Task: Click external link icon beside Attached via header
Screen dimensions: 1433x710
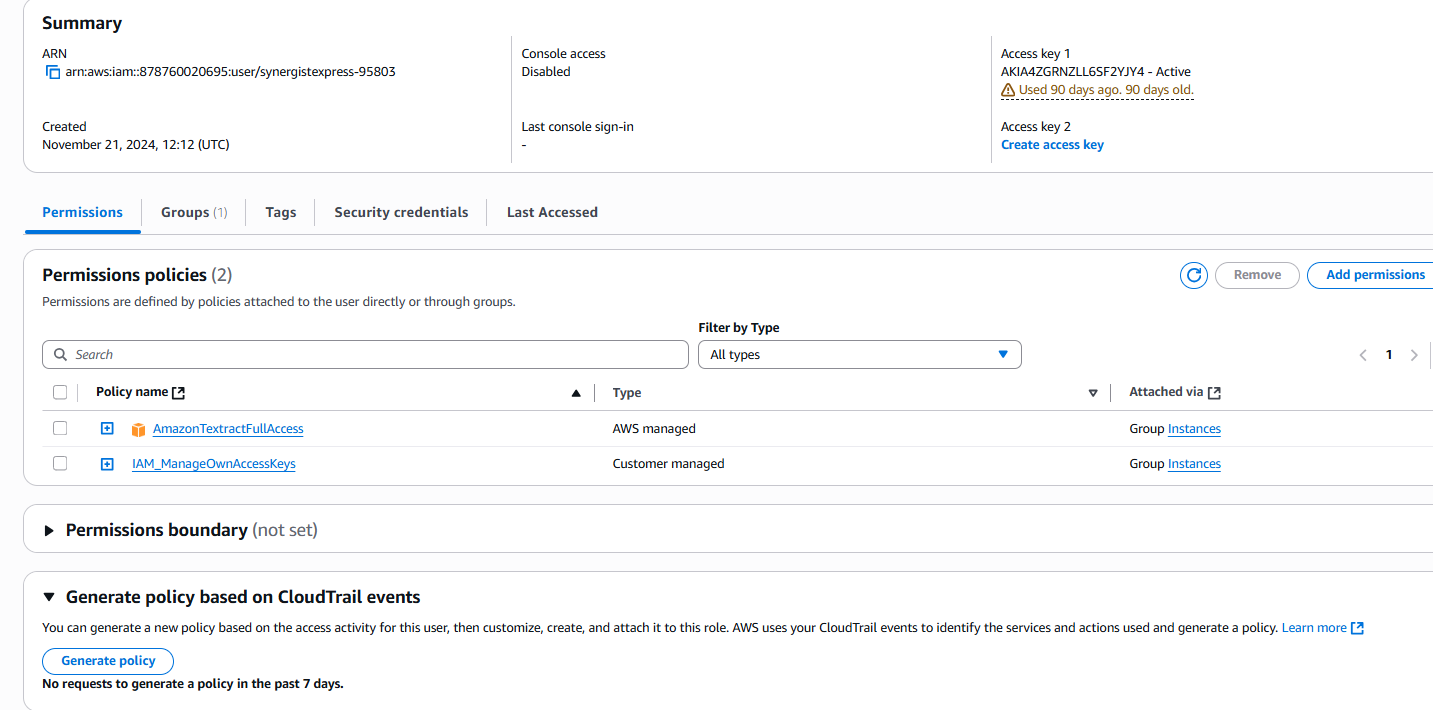Action: point(1214,393)
